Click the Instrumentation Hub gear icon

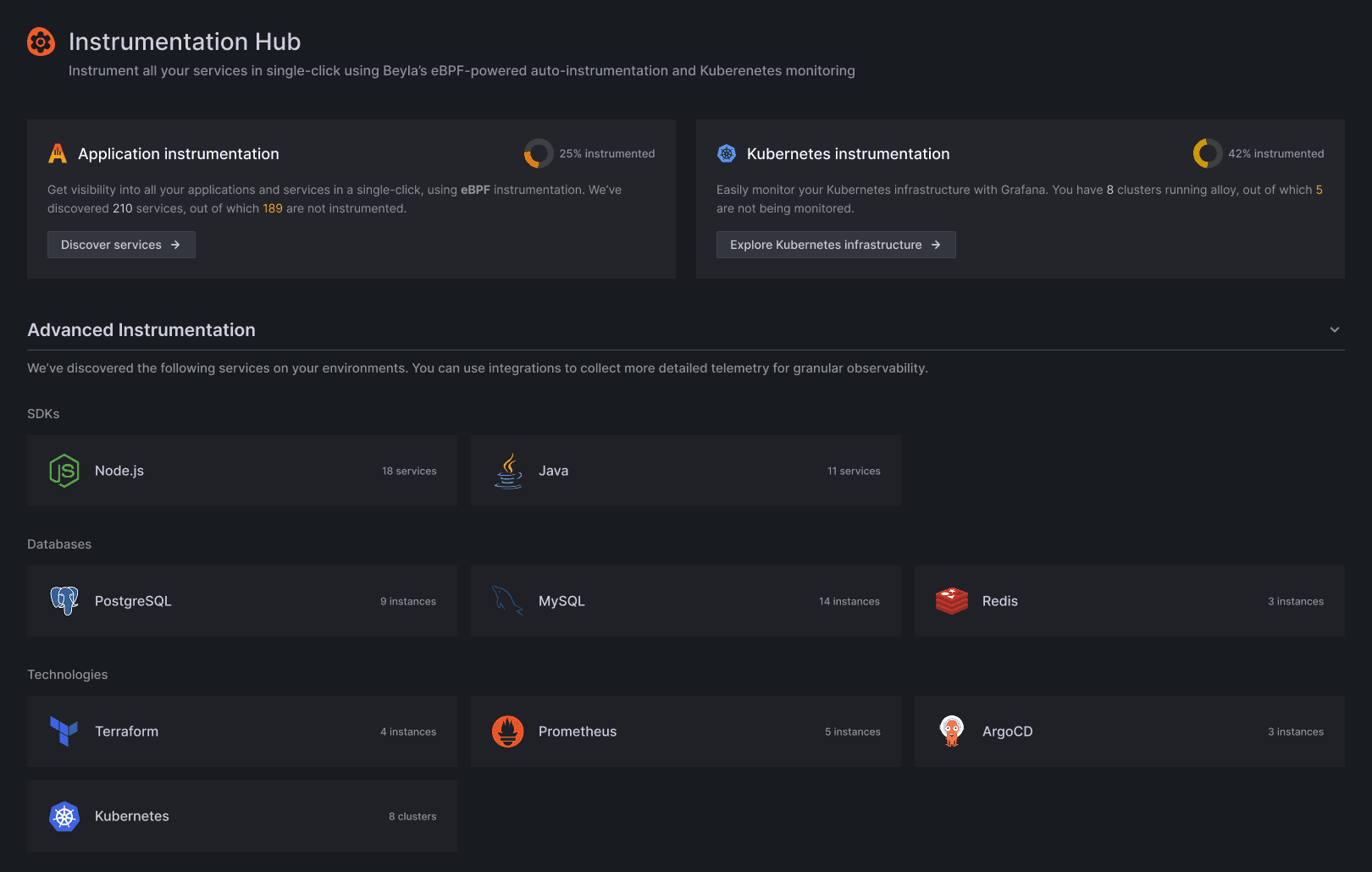click(x=41, y=41)
